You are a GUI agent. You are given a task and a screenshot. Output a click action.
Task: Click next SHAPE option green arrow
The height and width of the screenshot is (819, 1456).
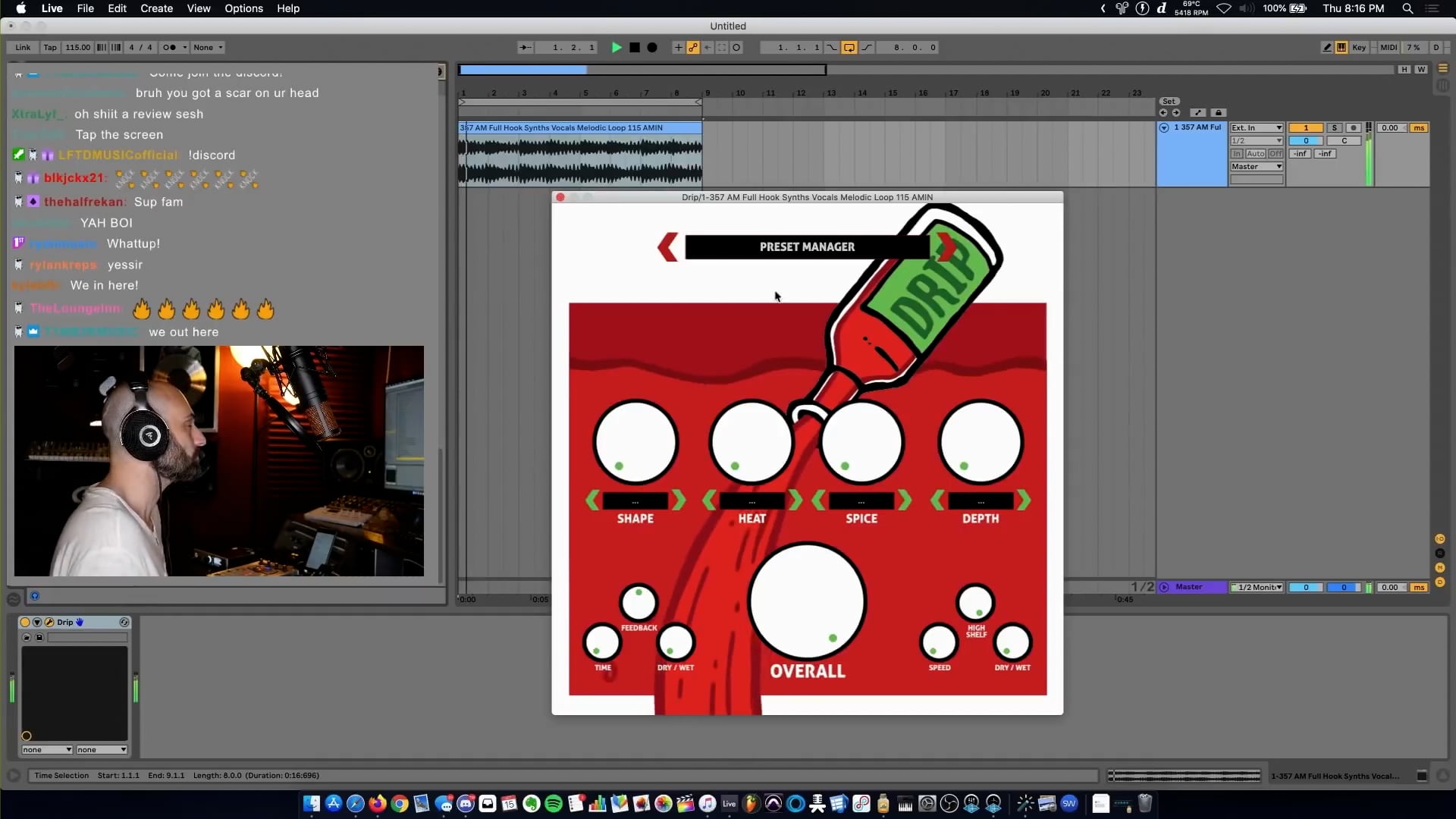pyautogui.click(x=679, y=500)
